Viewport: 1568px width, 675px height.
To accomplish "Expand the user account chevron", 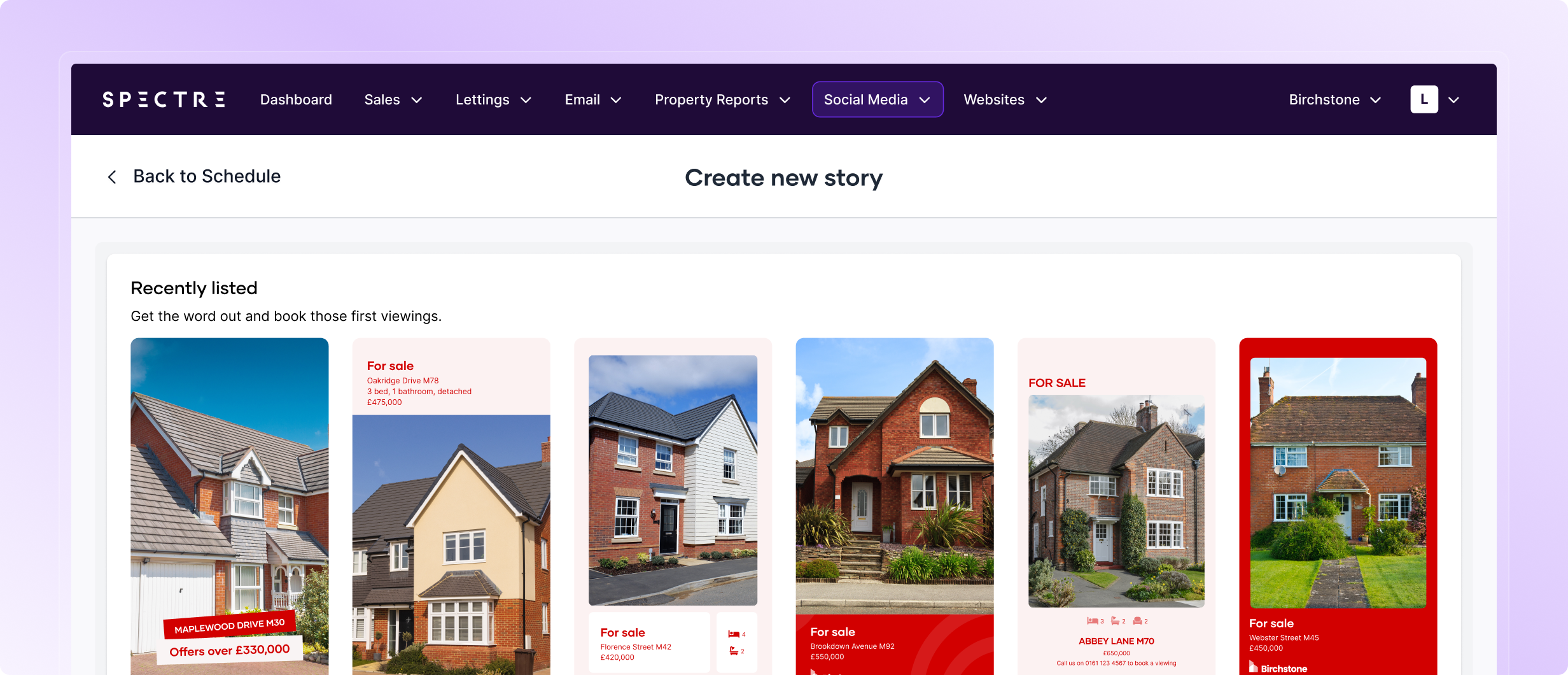I will (1454, 100).
